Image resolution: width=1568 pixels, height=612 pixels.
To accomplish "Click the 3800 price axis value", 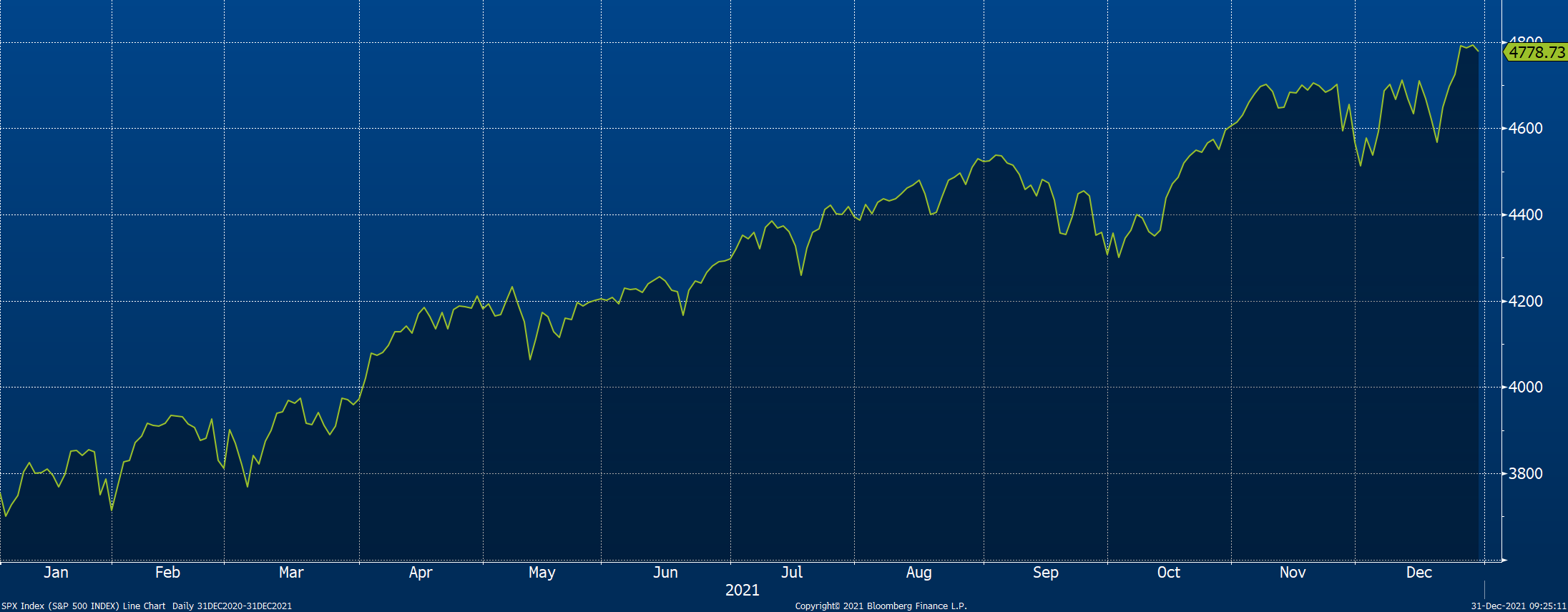I will pos(1526,473).
